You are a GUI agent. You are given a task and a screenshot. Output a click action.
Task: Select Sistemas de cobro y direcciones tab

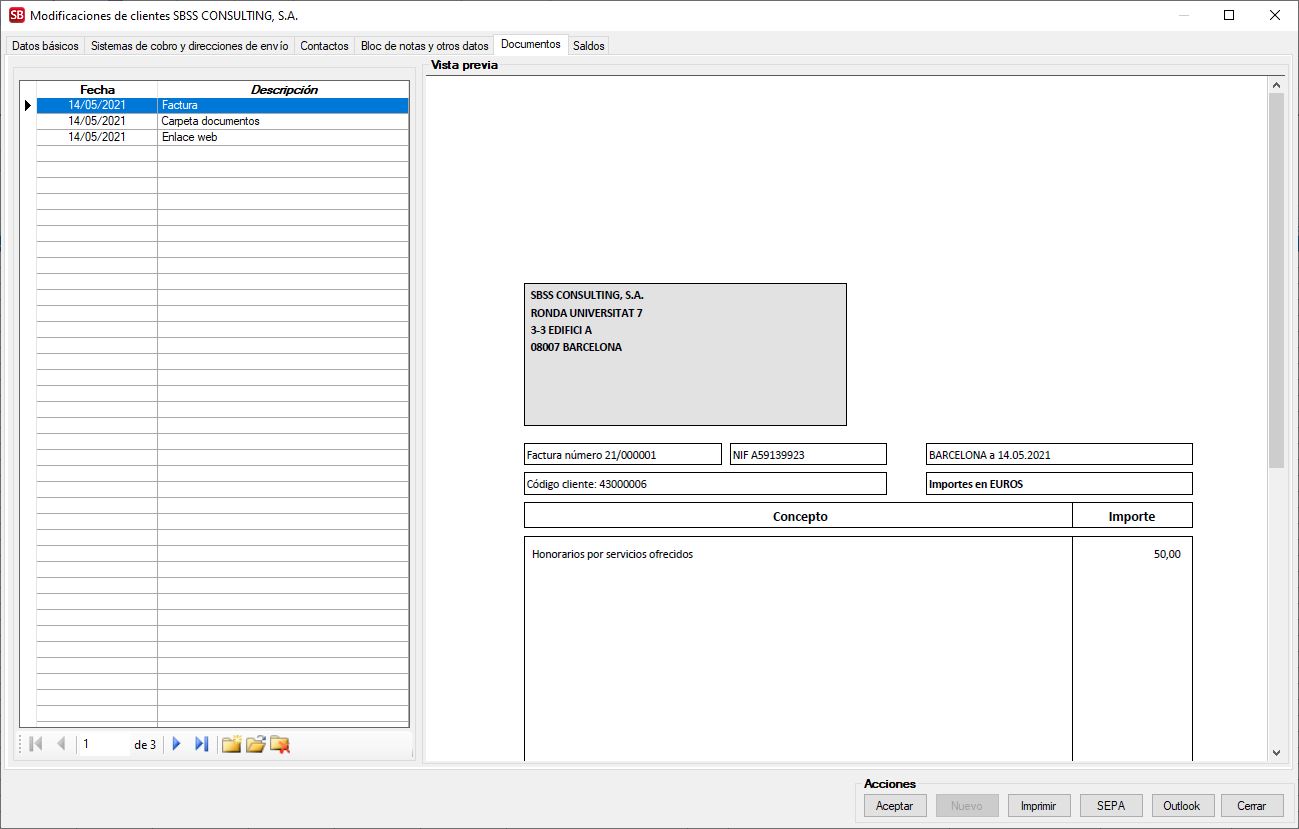189,46
